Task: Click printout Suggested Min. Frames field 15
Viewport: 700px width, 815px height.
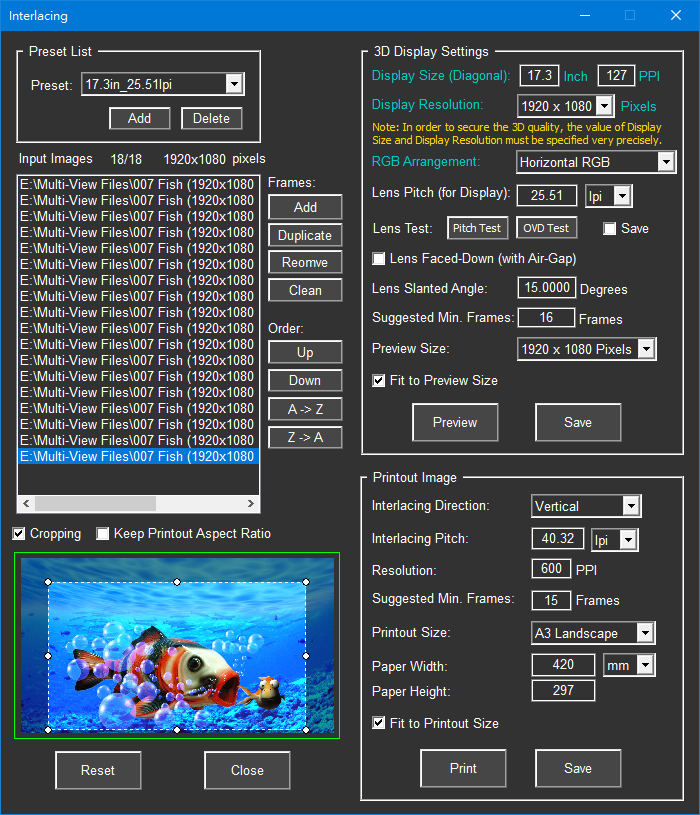Action: pos(551,600)
